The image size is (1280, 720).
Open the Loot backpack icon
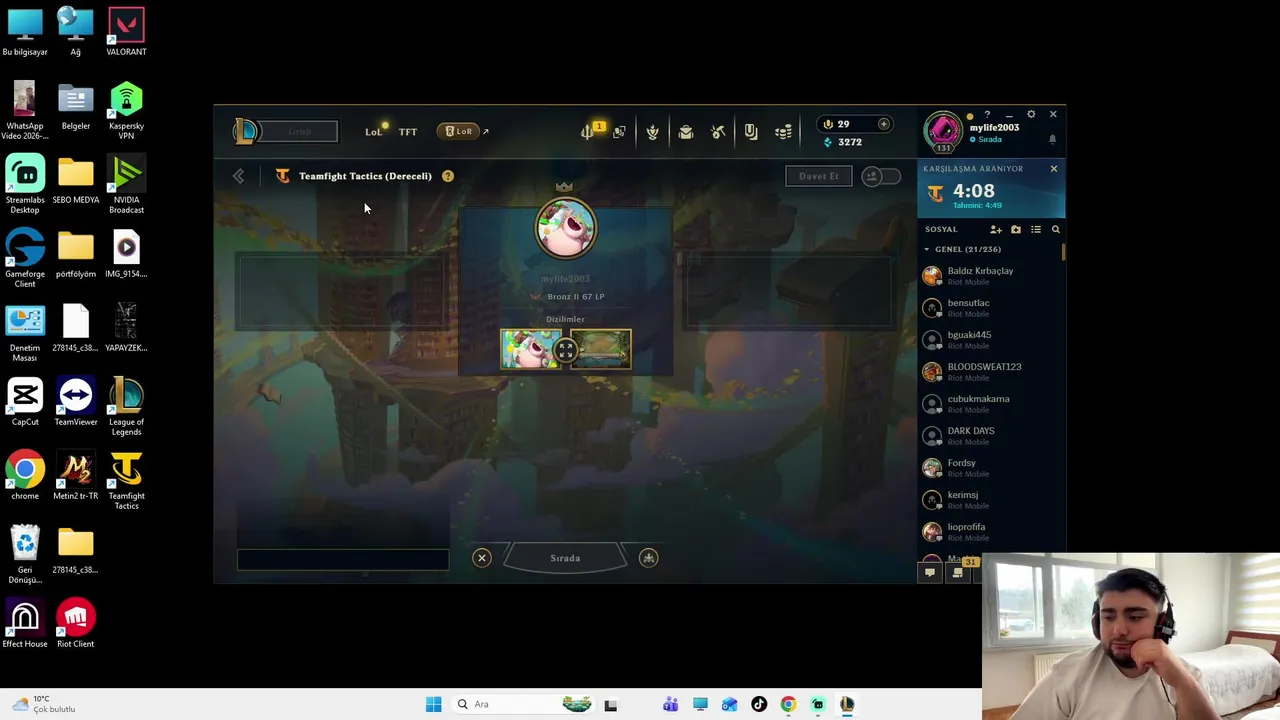click(x=685, y=132)
